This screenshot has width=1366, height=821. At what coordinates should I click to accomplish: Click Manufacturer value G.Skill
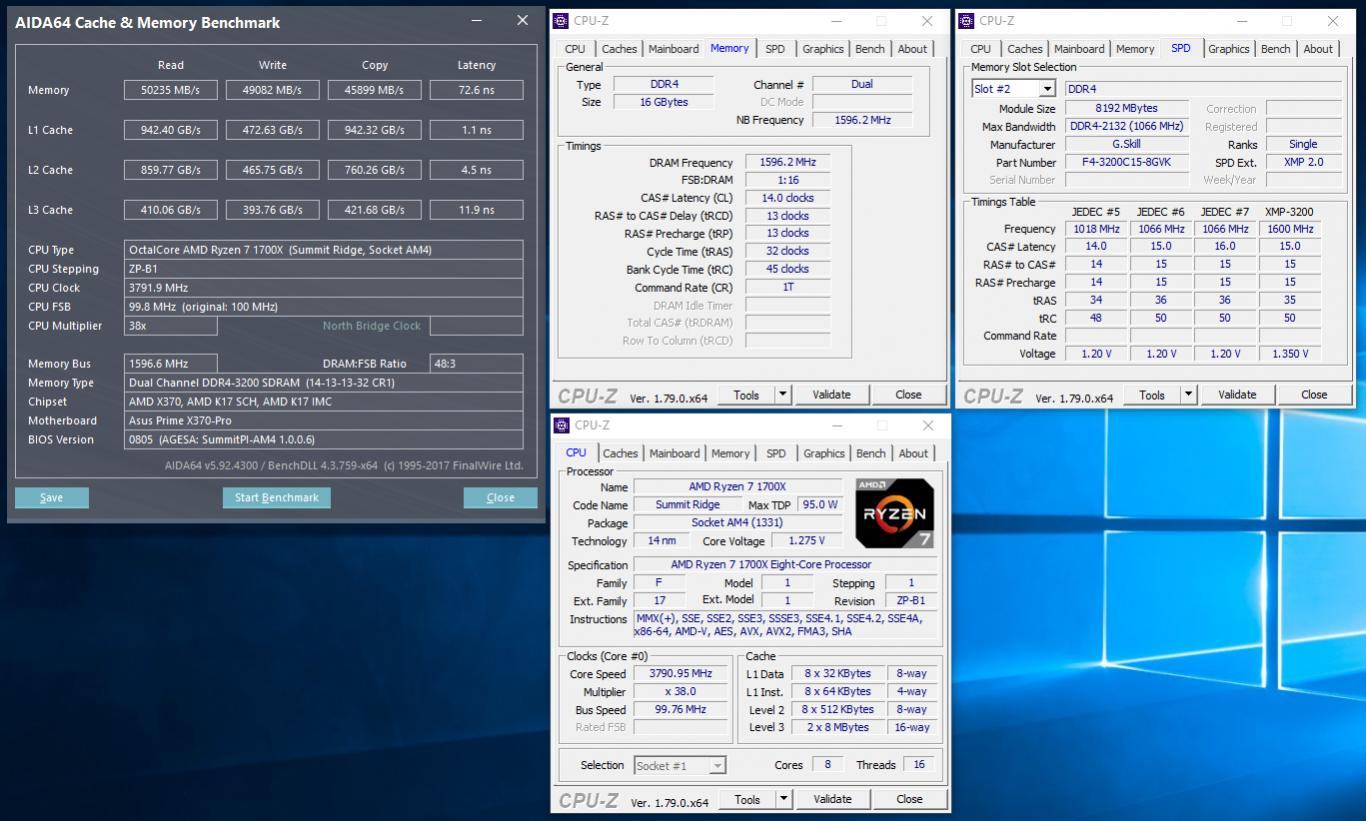[1127, 145]
